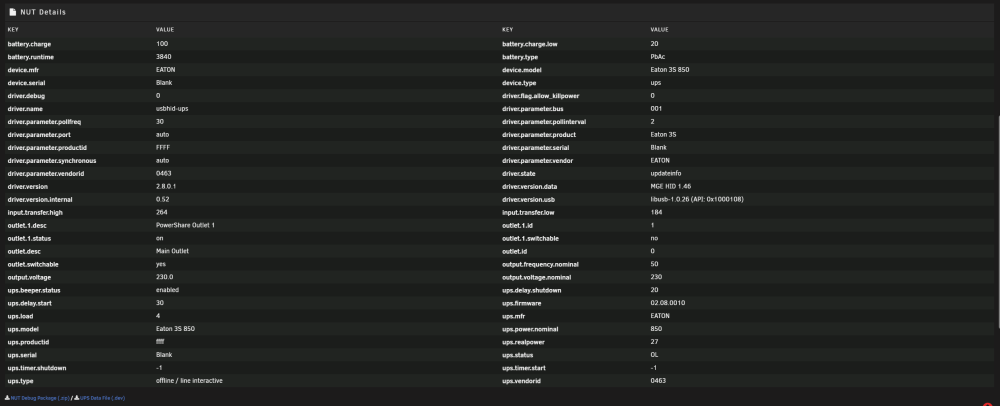Viewport: 1000px width, 406px height.
Task: Select the firmware value 02.08.0010
Action: [668, 303]
